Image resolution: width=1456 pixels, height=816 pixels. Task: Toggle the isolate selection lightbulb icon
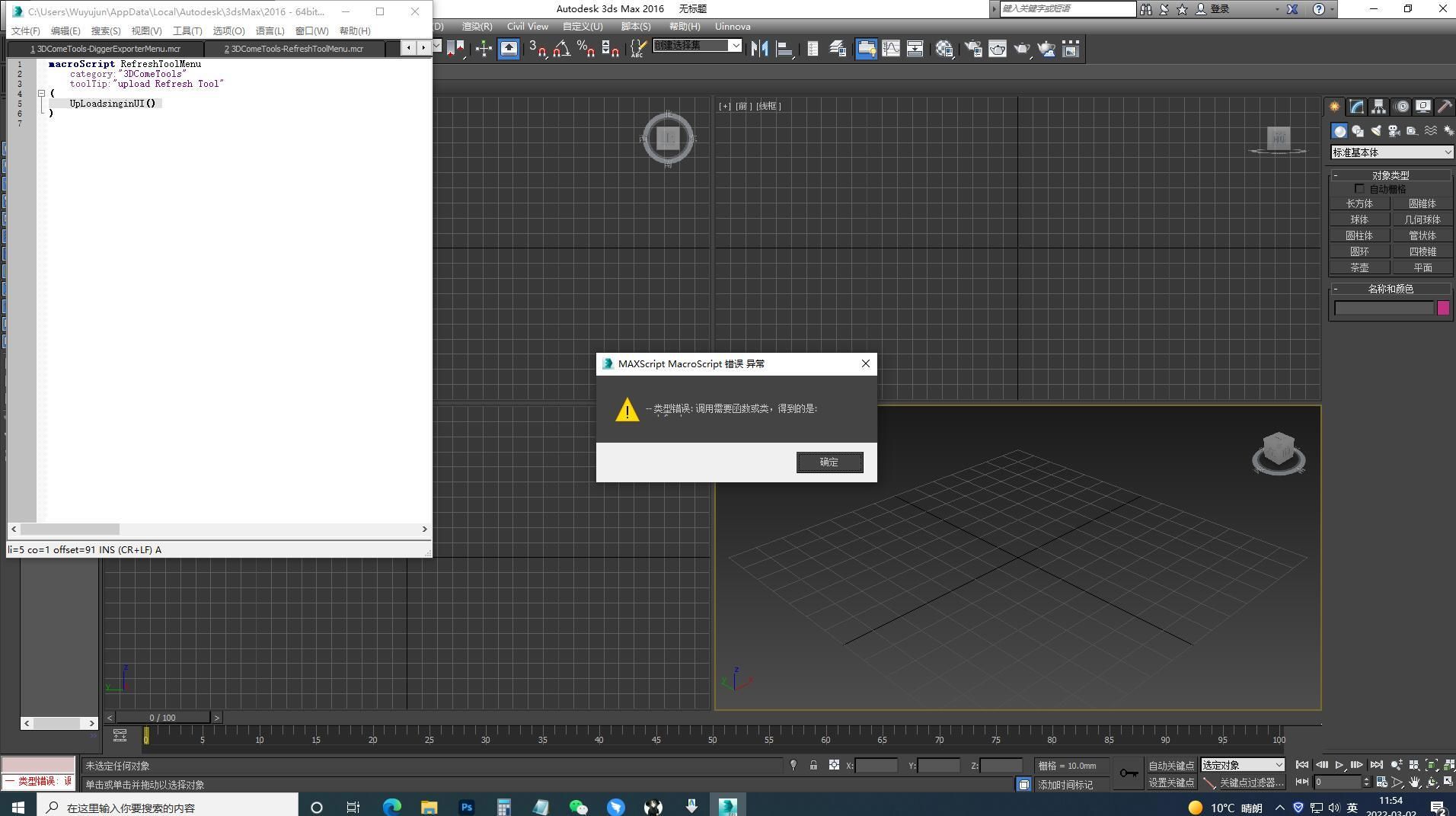[793, 765]
